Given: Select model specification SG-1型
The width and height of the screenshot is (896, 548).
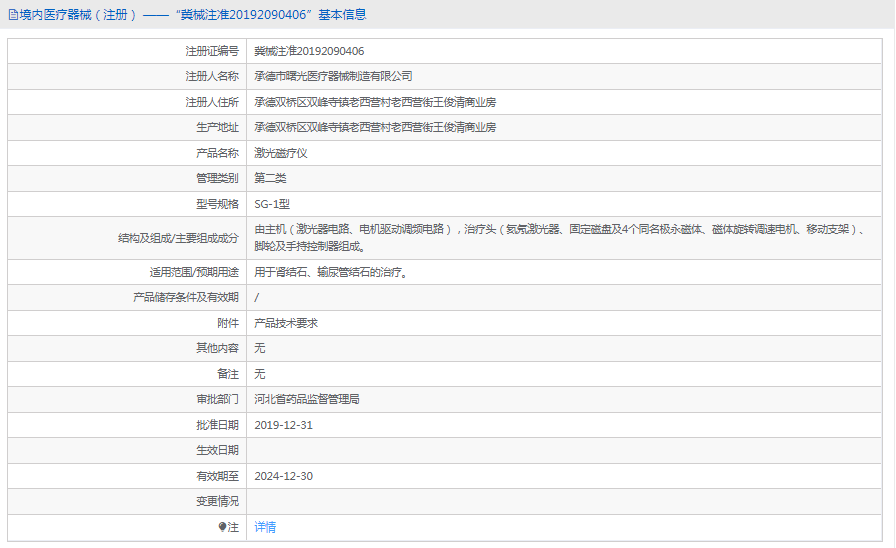Looking at the screenshot, I should click(272, 204).
